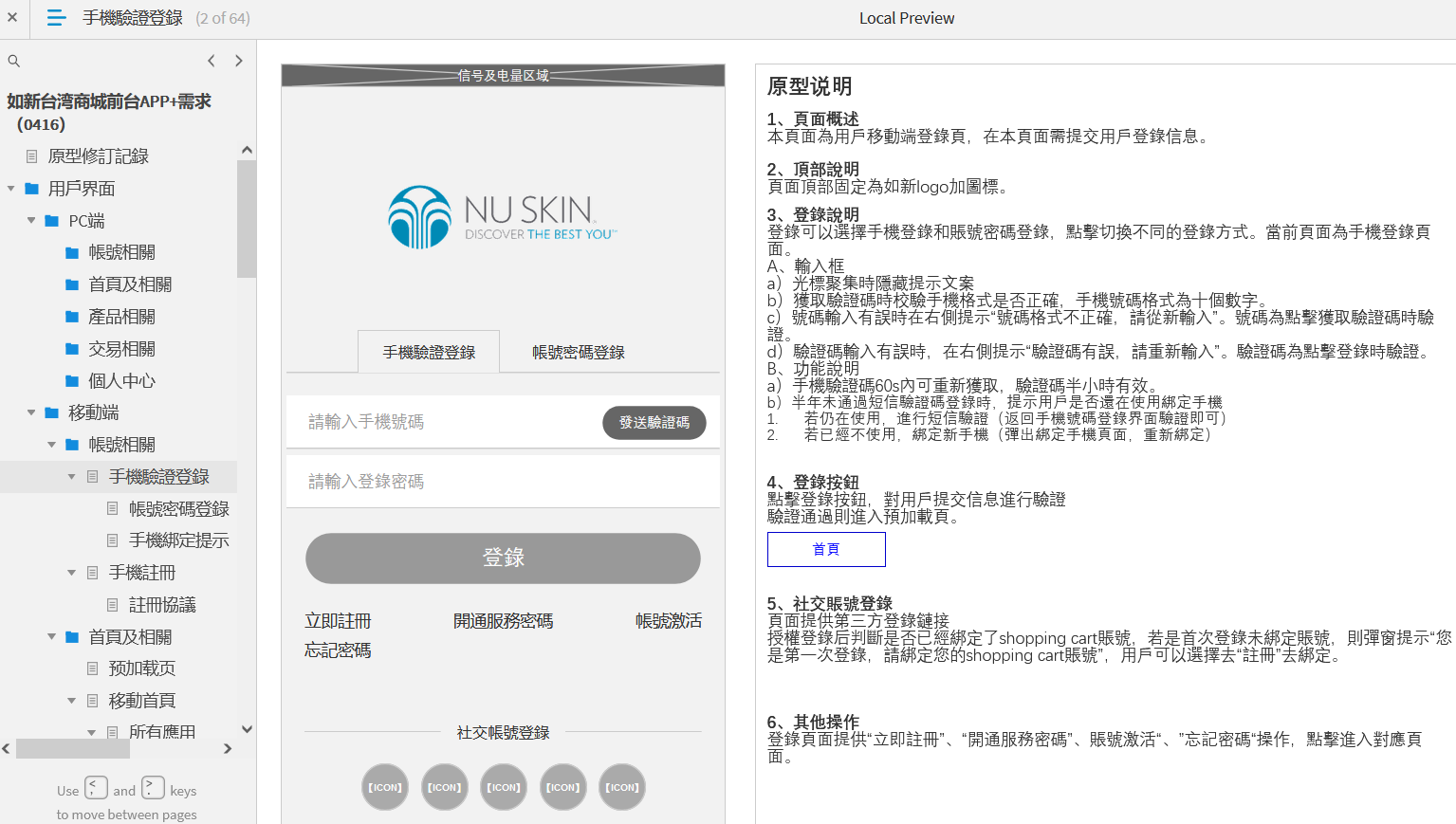The image size is (1456, 824).
Task: Click the NU SKIN logo image
Action: [503, 217]
